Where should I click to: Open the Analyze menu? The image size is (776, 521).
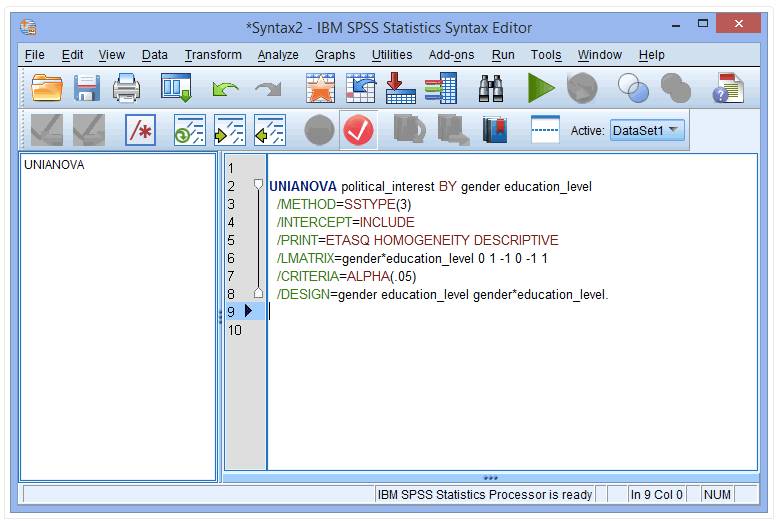[x=278, y=55]
